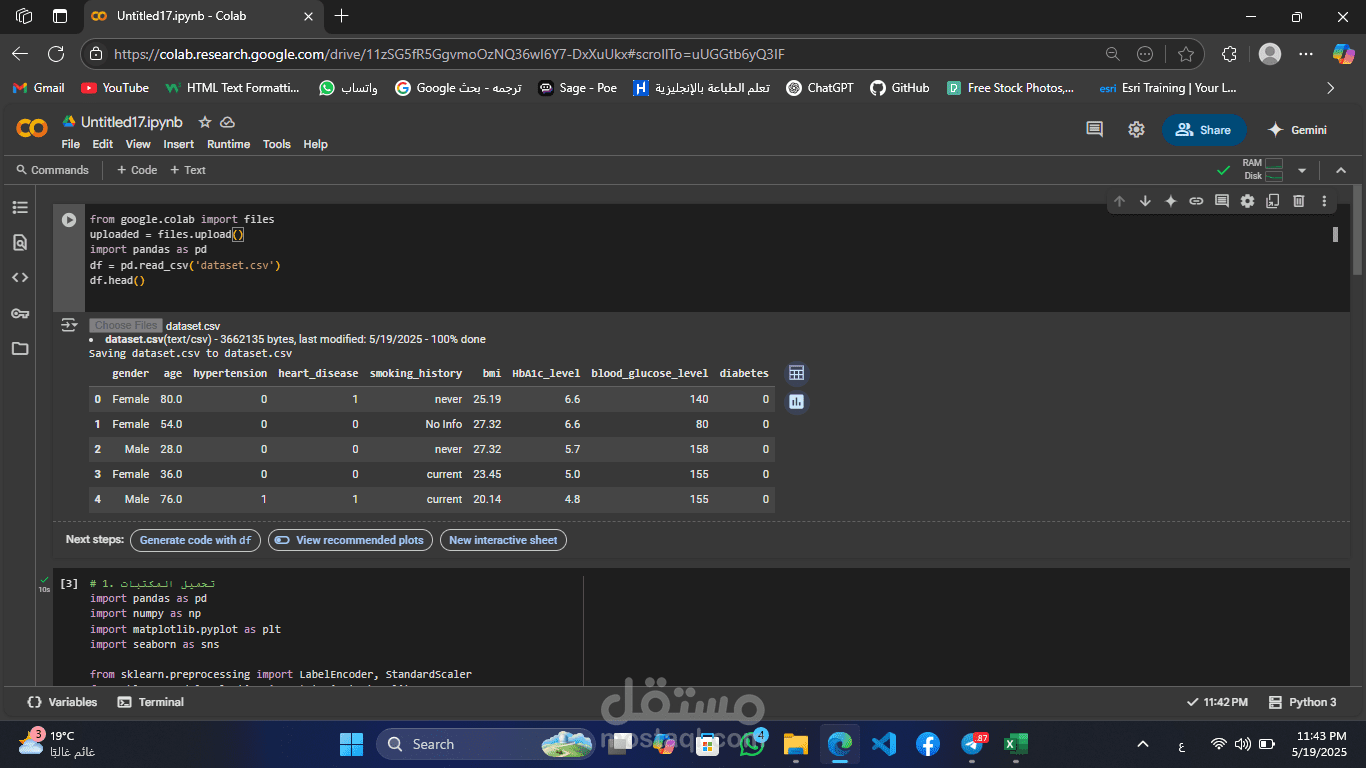Click the suggest charts icon beside table
The width and height of the screenshot is (1366, 768).
tap(796, 402)
